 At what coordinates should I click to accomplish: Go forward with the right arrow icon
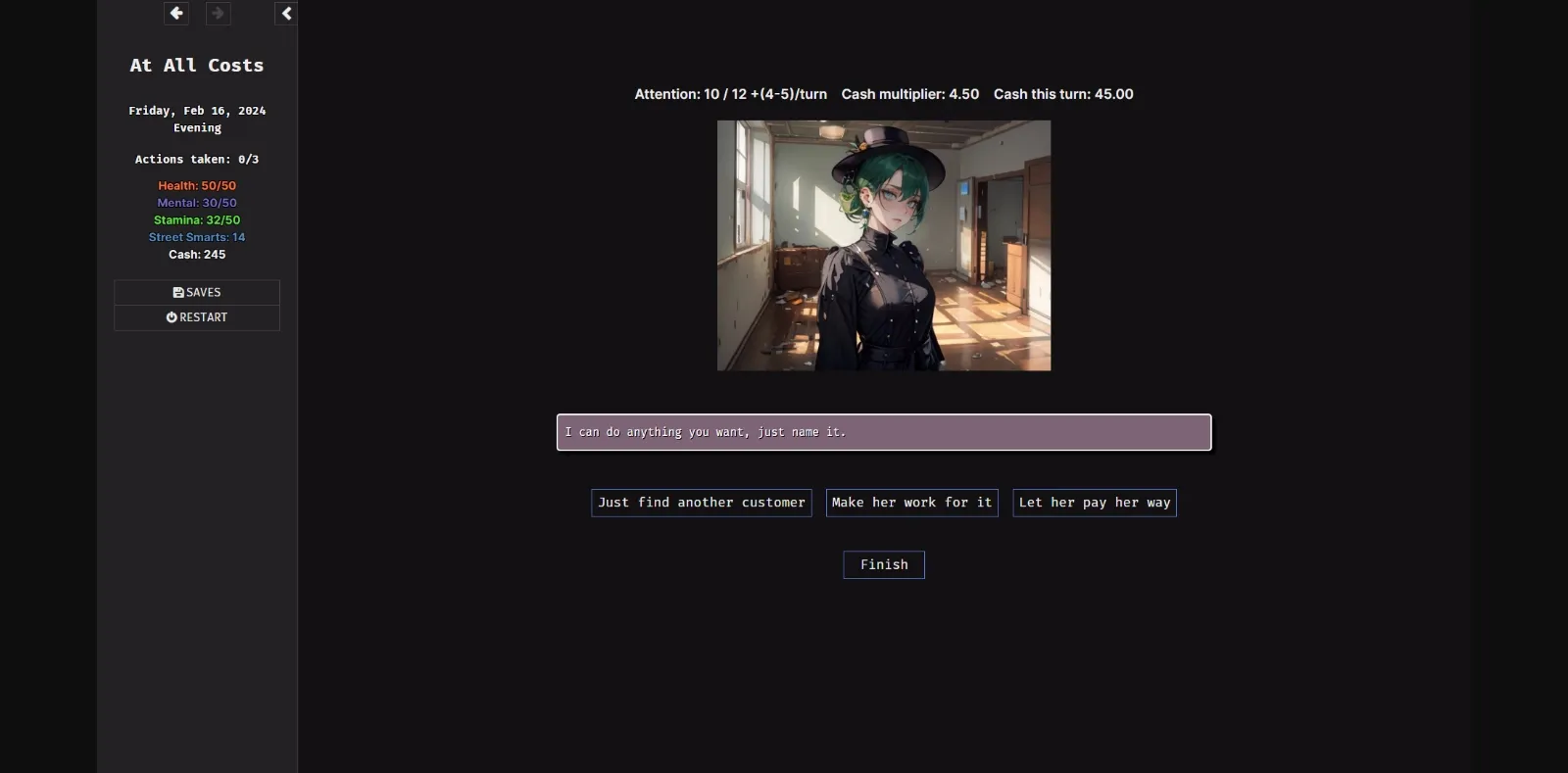pos(218,13)
